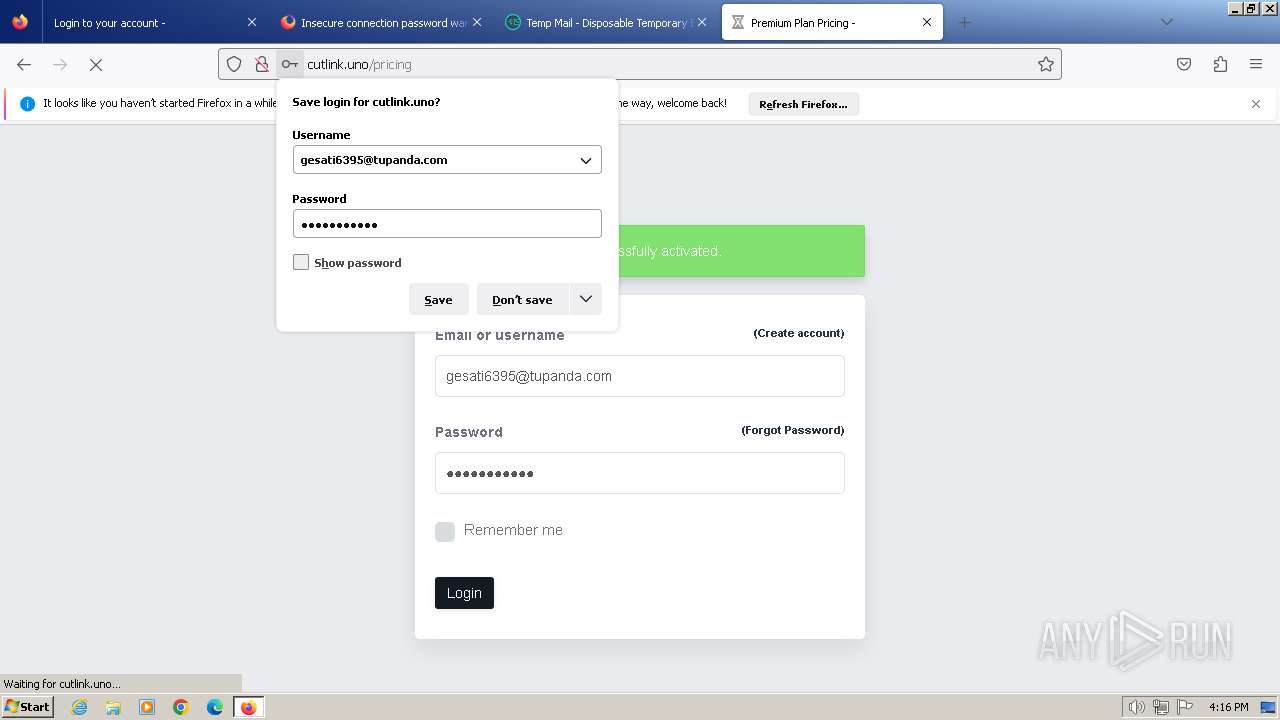The image size is (1280, 720).
Task: Click the Password field in save login popup
Action: (x=447, y=224)
